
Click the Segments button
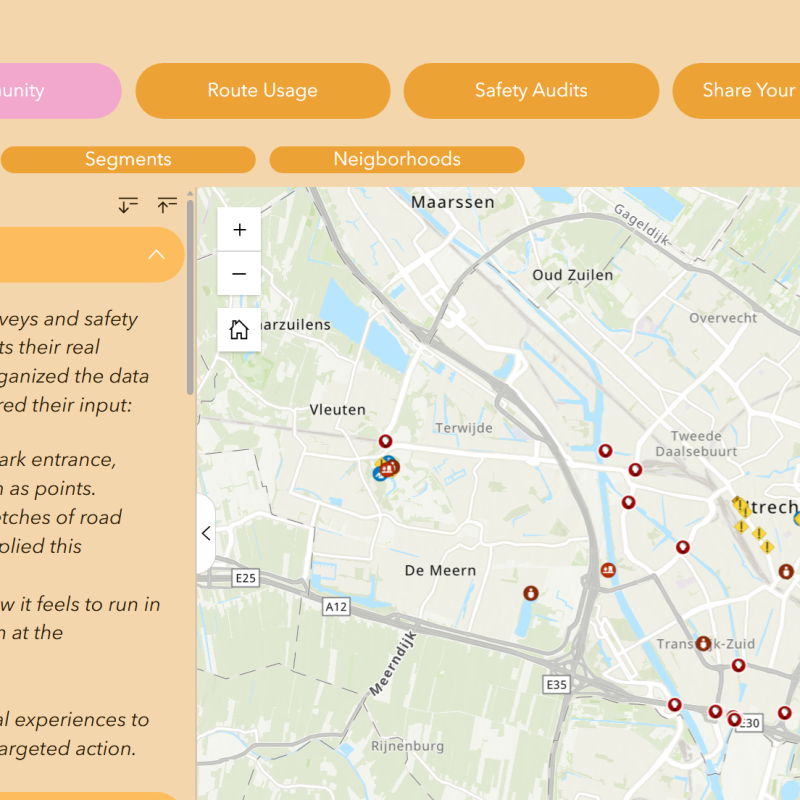(x=128, y=160)
